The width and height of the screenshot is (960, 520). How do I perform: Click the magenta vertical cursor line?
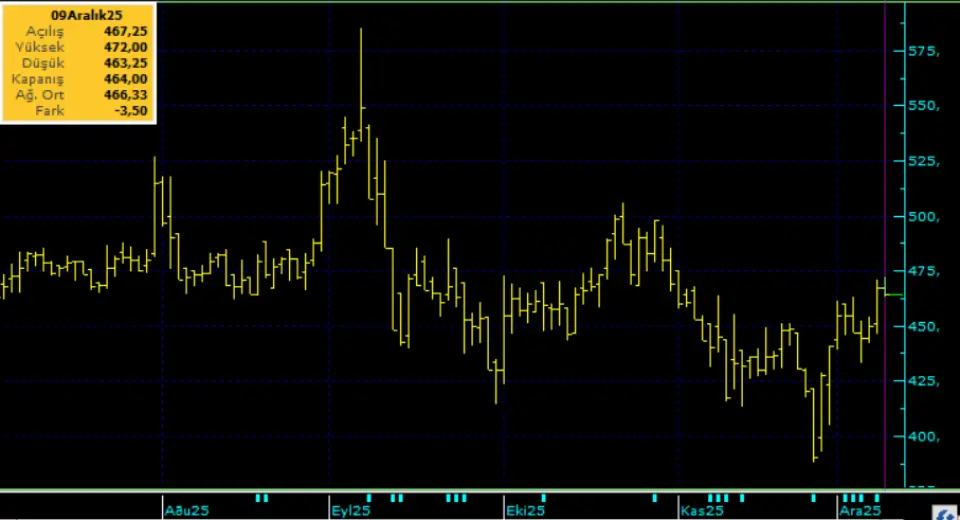click(x=885, y=250)
